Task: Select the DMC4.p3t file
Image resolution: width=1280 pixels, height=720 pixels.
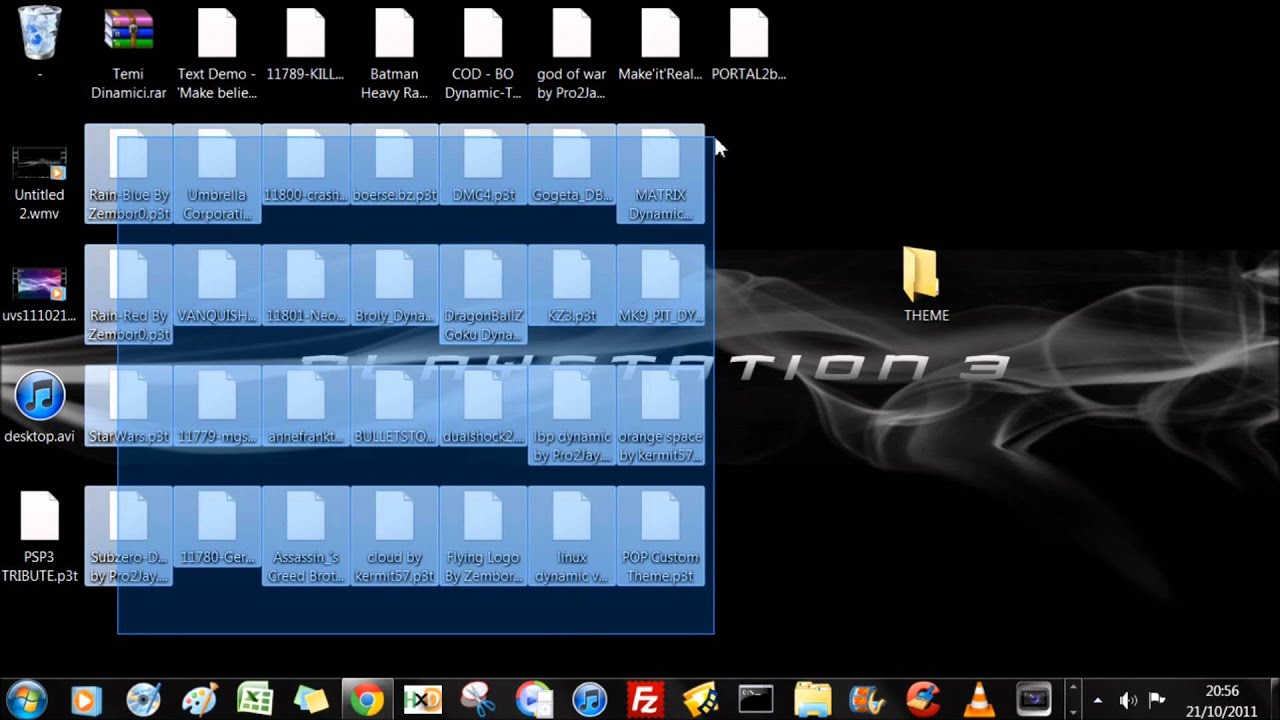Action: coord(483,165)
